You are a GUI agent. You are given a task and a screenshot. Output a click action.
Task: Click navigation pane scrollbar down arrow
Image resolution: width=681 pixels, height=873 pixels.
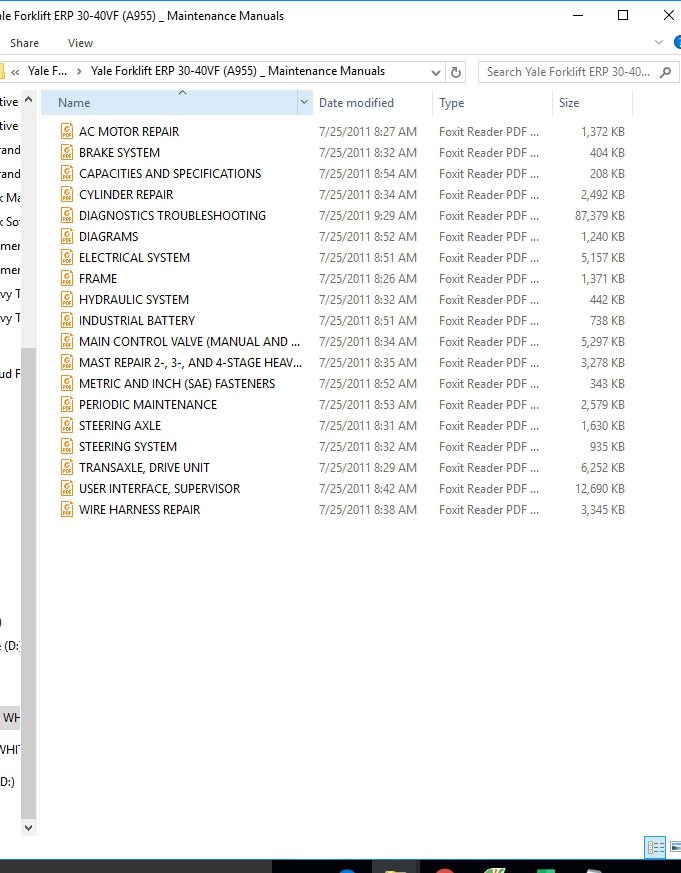click(28, 828)
